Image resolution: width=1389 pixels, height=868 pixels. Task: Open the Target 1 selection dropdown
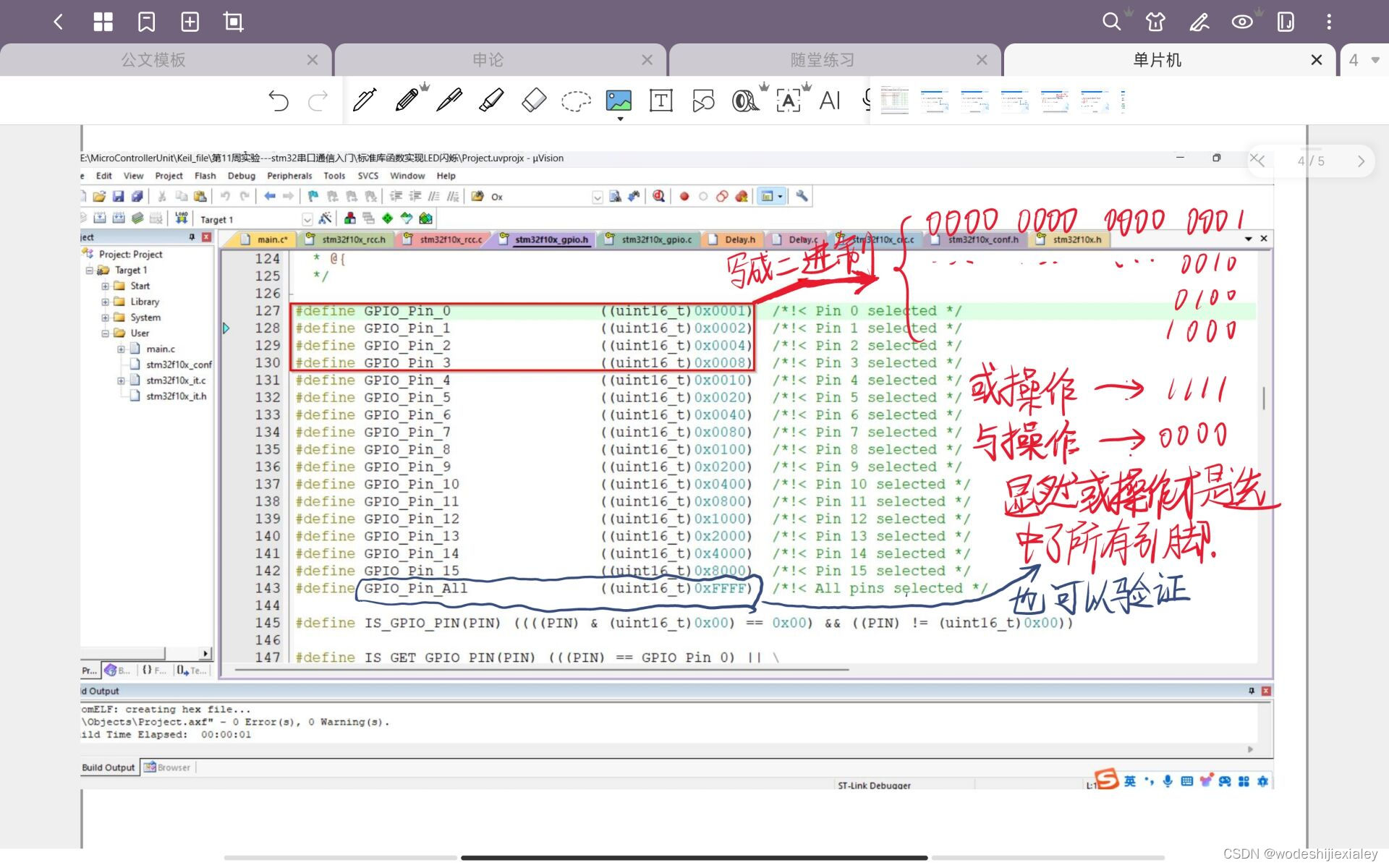(307, 219)
